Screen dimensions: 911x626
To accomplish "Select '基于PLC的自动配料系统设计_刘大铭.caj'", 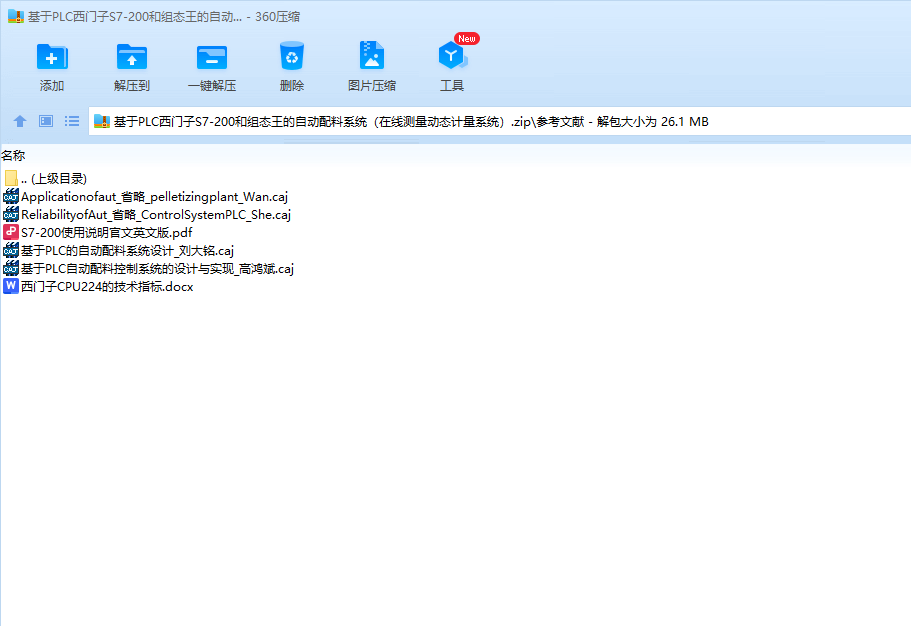I will 127,251.
